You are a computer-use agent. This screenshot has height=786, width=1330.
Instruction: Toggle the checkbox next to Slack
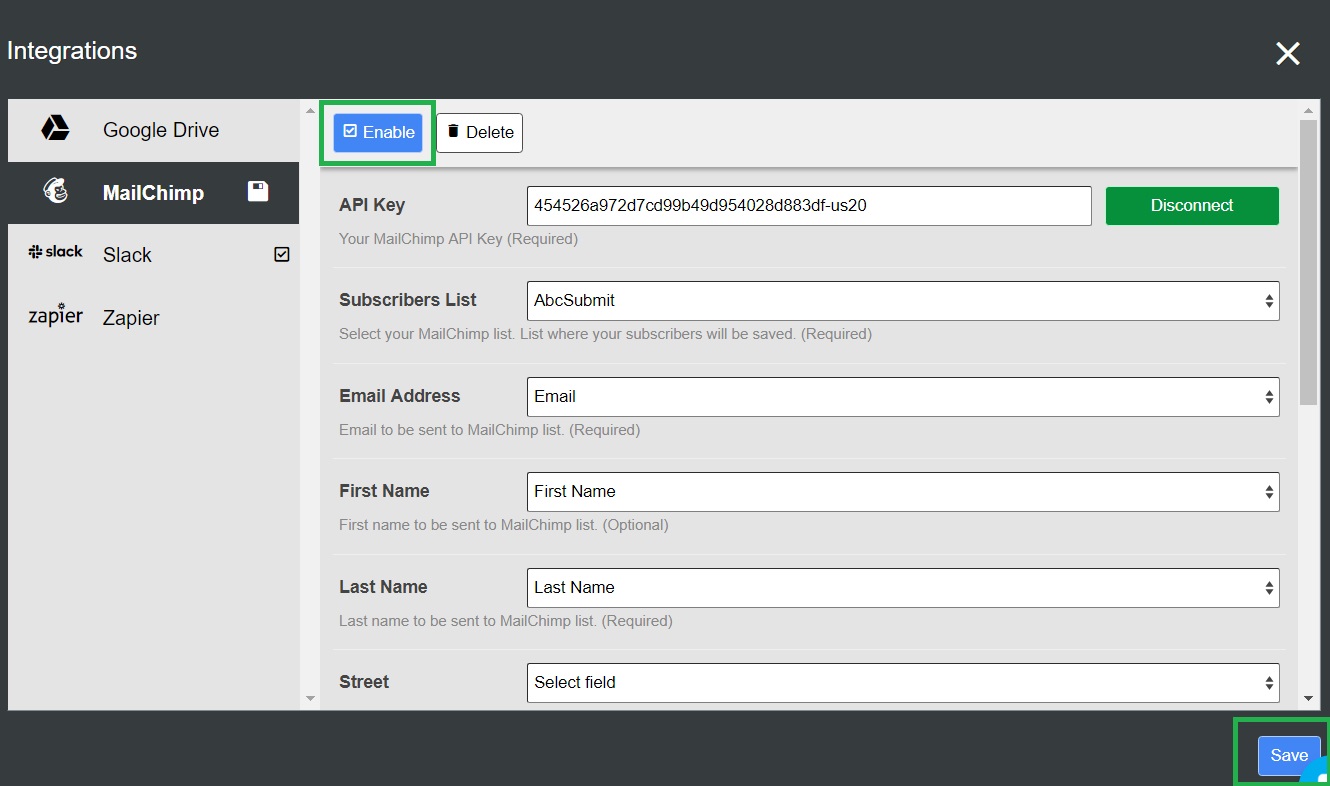(x=282, y=255)
